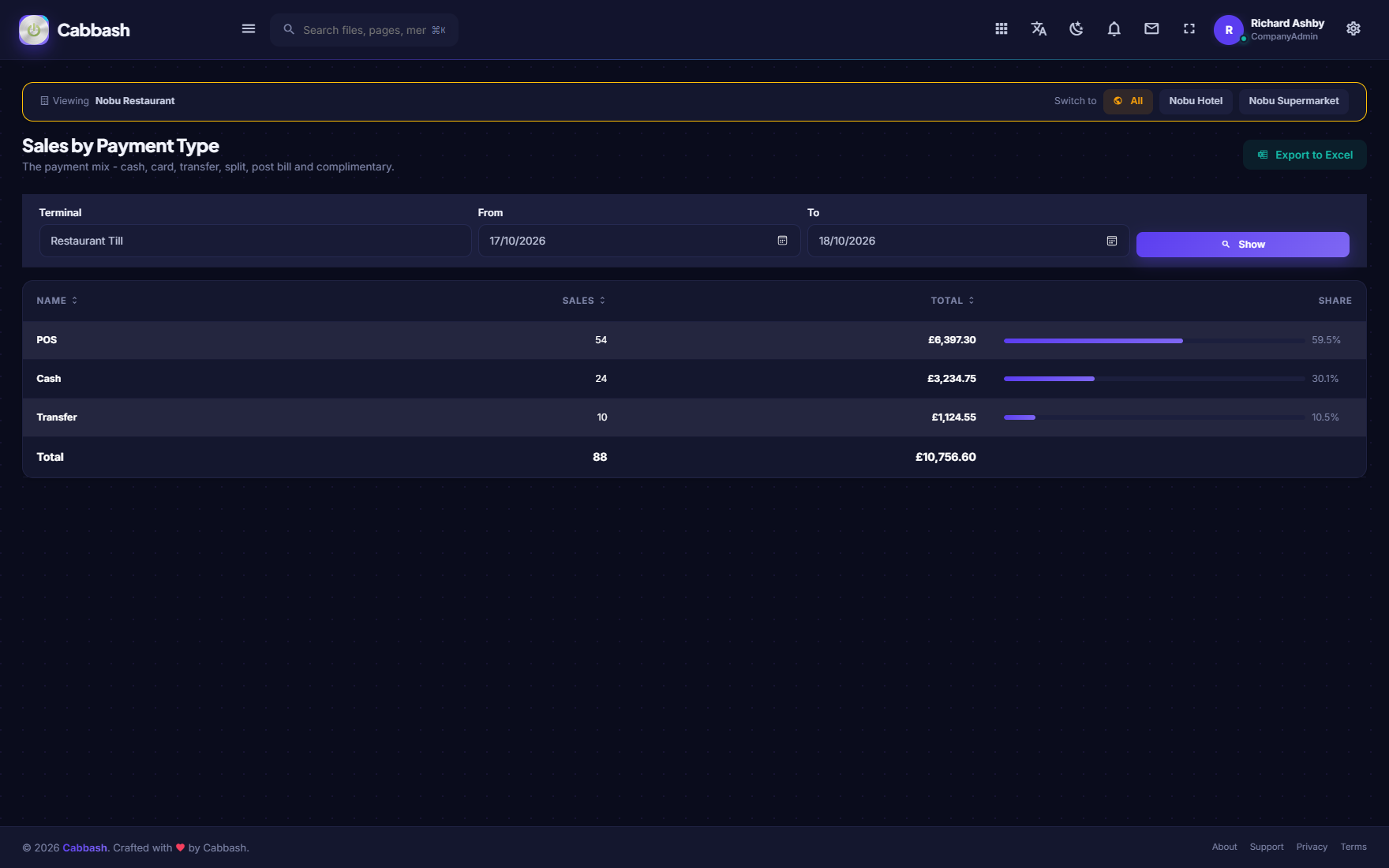Image resolution: width=1389 pixels, height=868 pixels.
Task: Open the Terminal Restaurant Till dropdown
Action: 255,241
